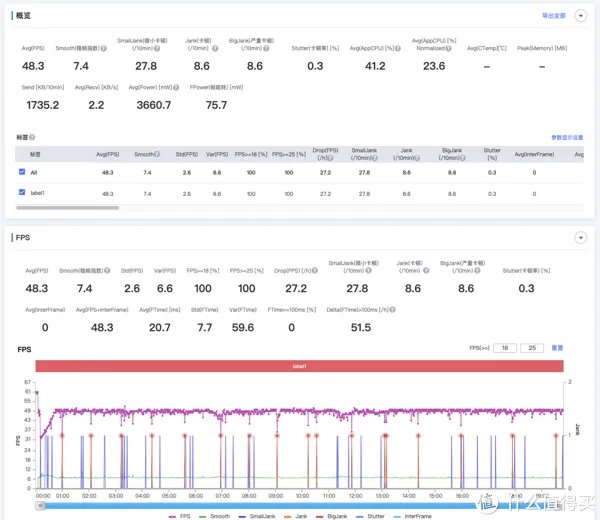The width and height of the screenshot is (600, 520).
Task: Click the 20.7 Avg(FTime) value
Action: pyautogui.click(x=160, y=327)
